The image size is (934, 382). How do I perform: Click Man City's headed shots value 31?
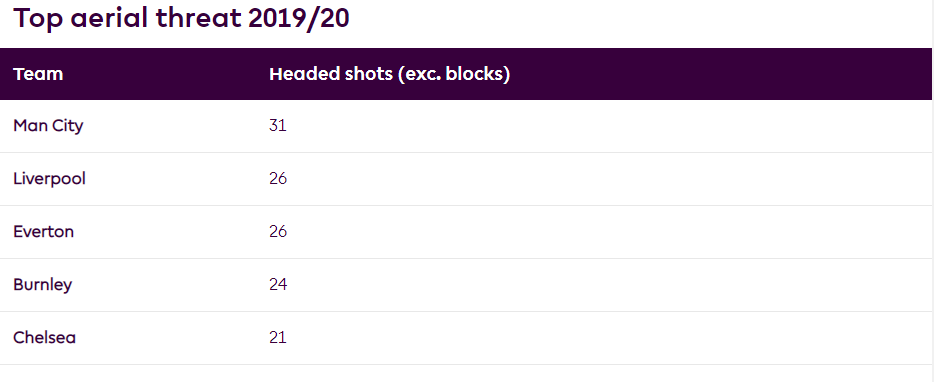tap(278, 126)
